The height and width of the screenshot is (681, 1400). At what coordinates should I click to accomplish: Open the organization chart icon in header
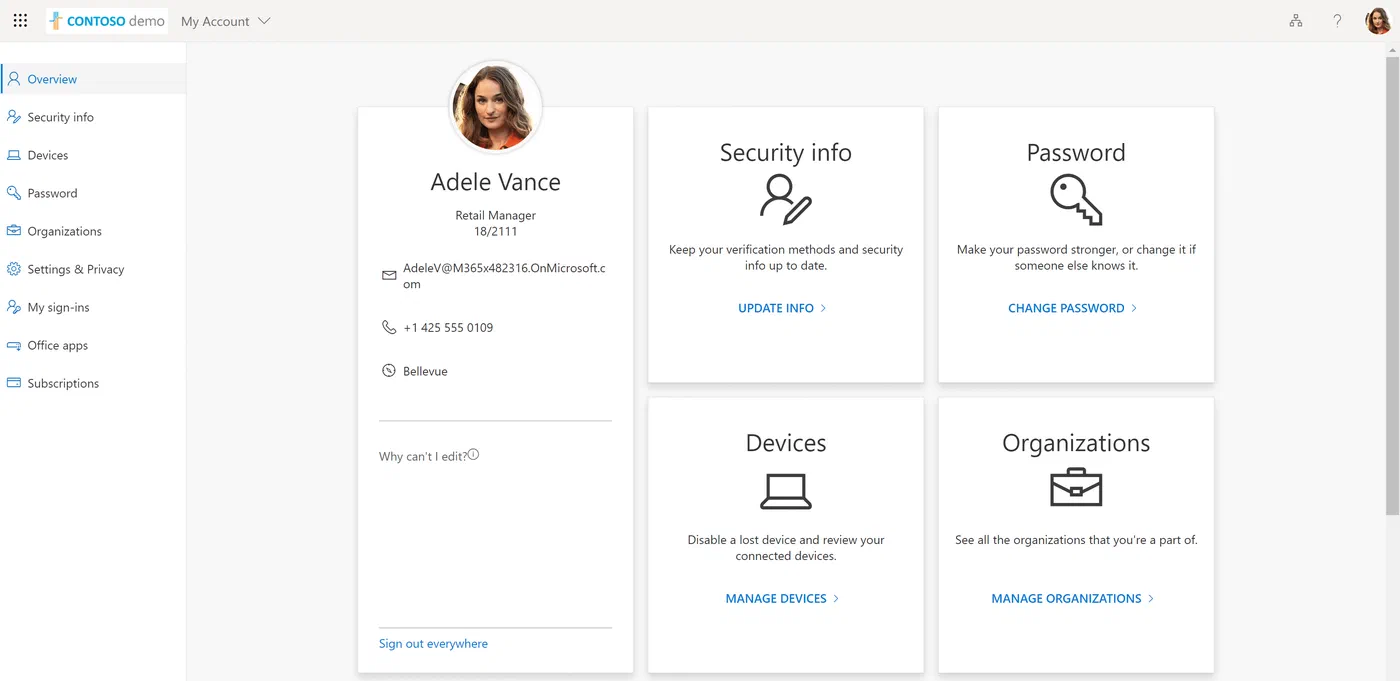point(1296,21)
